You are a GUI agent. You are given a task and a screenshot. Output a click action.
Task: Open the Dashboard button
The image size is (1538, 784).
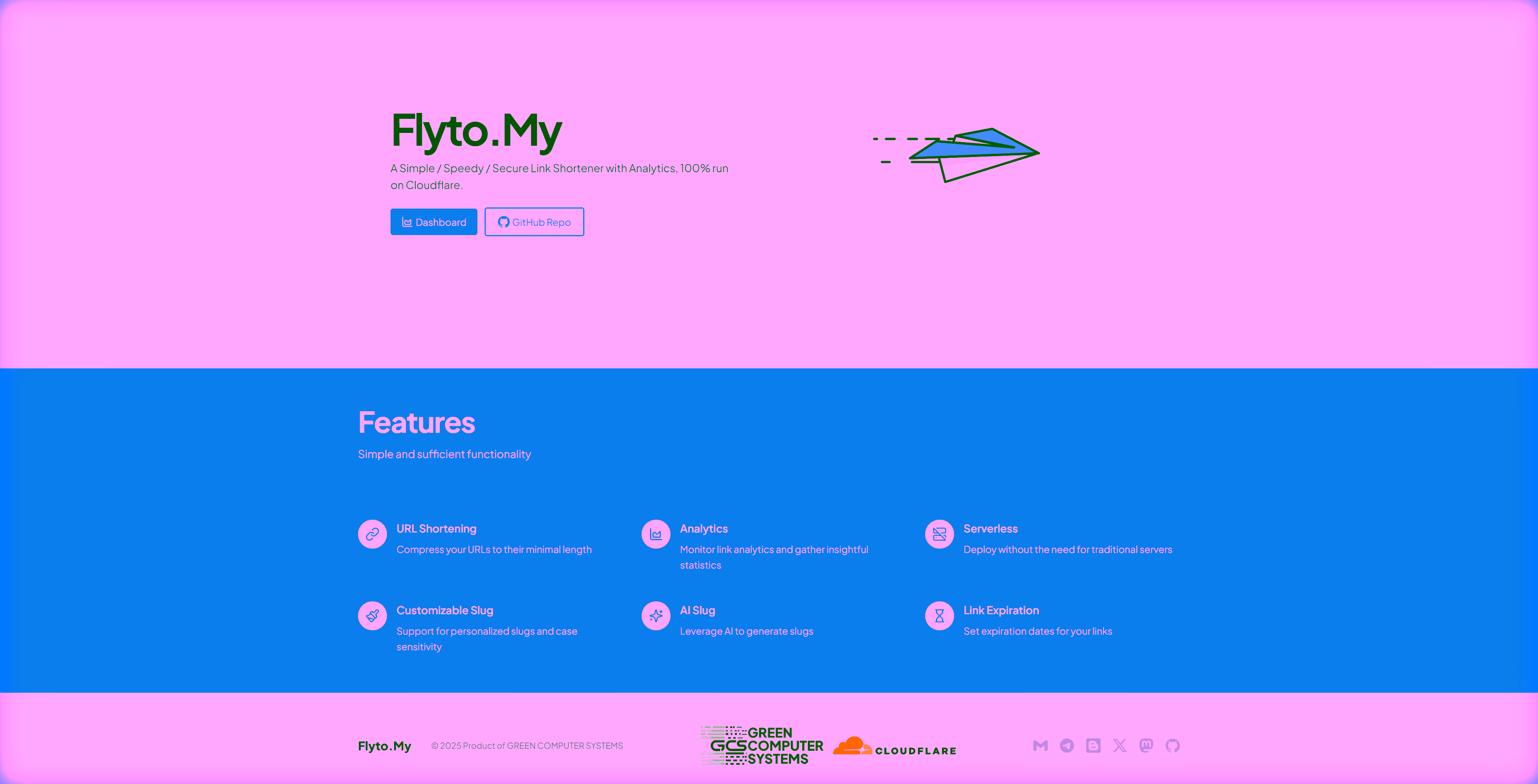tap(433, 221)
